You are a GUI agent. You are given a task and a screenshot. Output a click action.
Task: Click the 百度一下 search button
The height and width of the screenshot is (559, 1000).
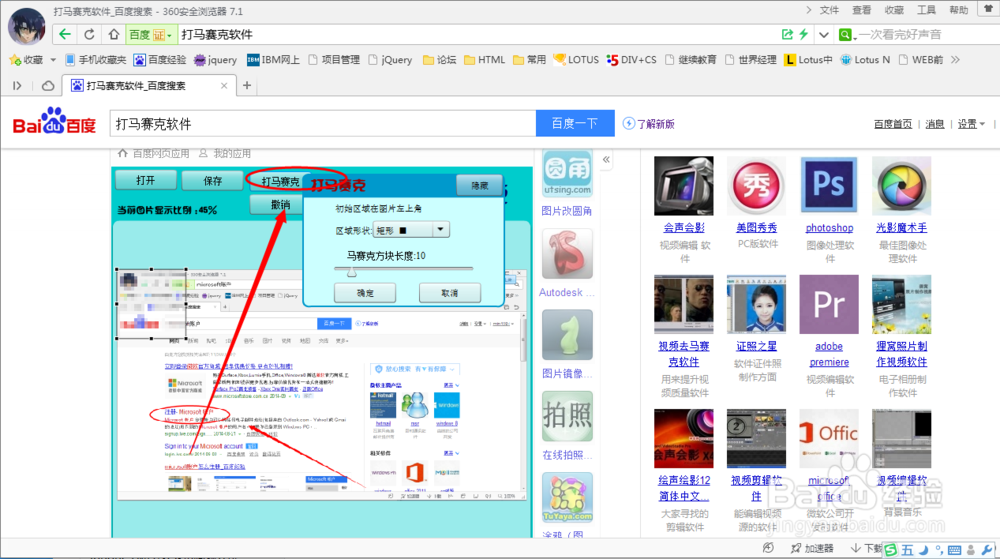coord(575,124)
